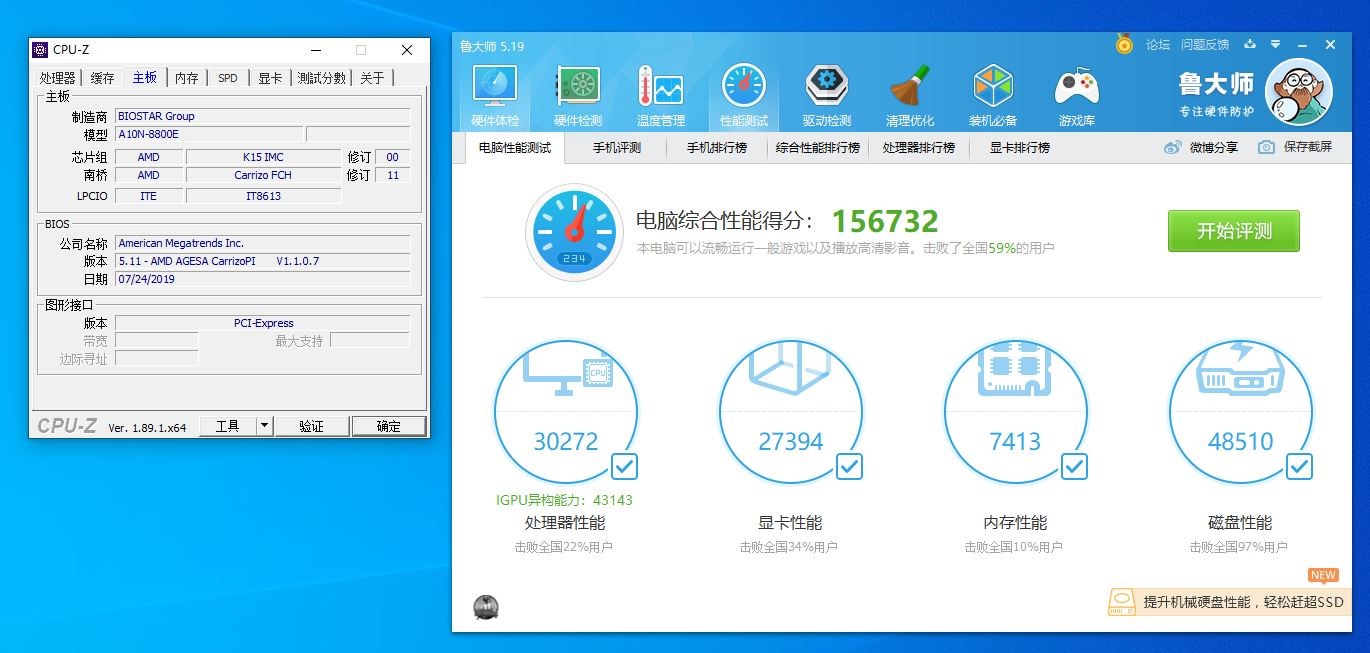This screenshot has height=653, width=1370.
Task: Click the Carrizo FCH southbridge field
Action: pos(263,175)
